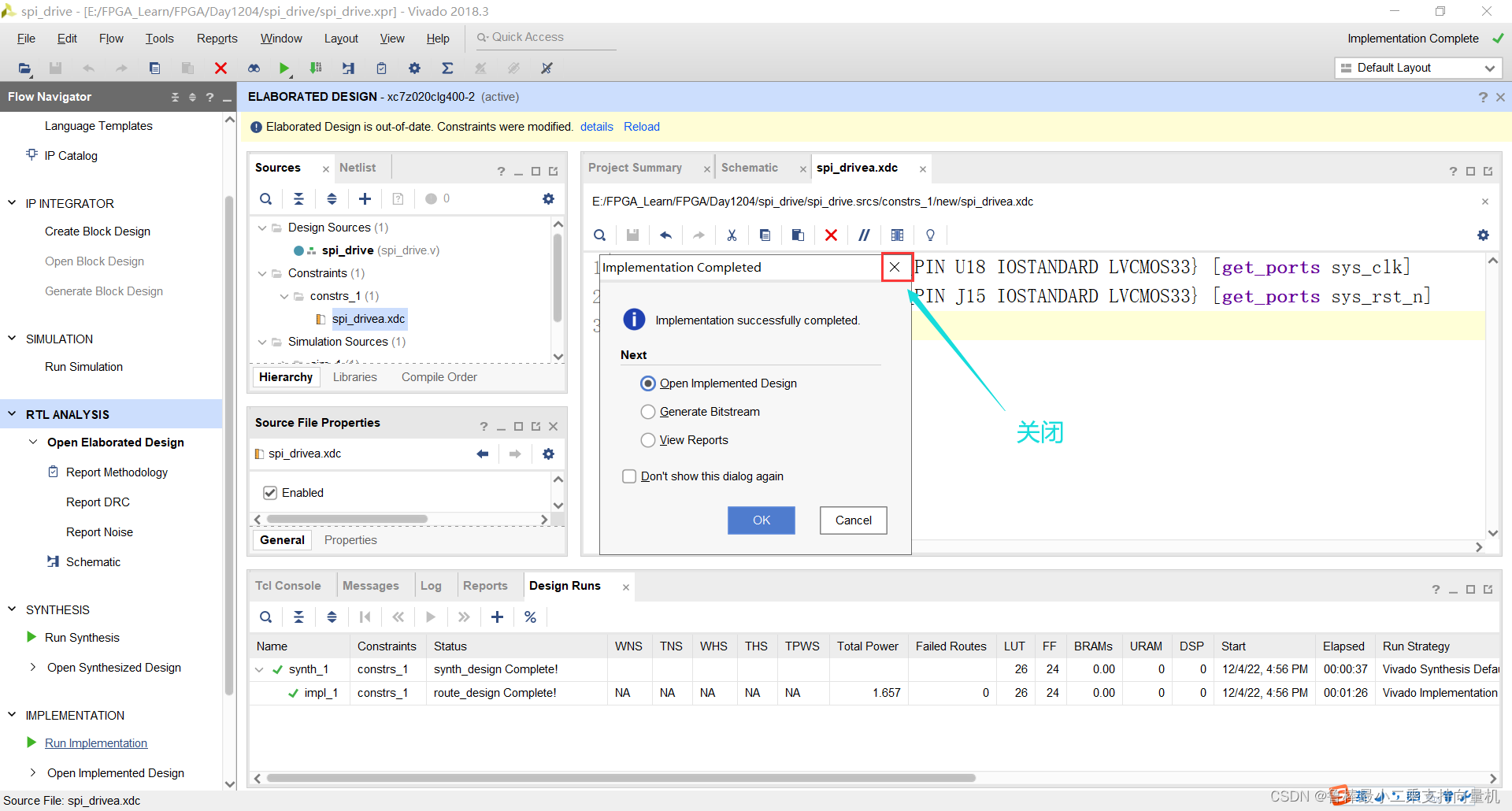Open the Default Layout dropdown

click(1418, 68)
